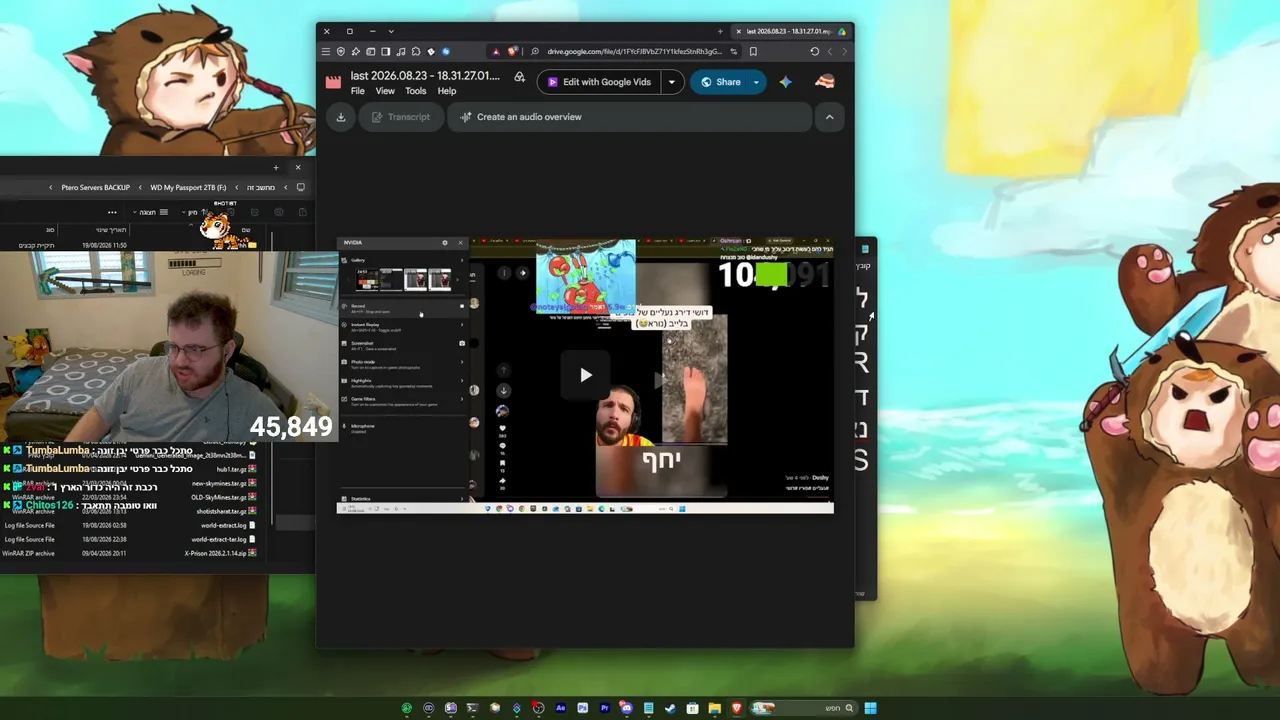Click Edit with Google Vids button
This screenshot has width=1280, height=720.
click(x=599, y=82)
